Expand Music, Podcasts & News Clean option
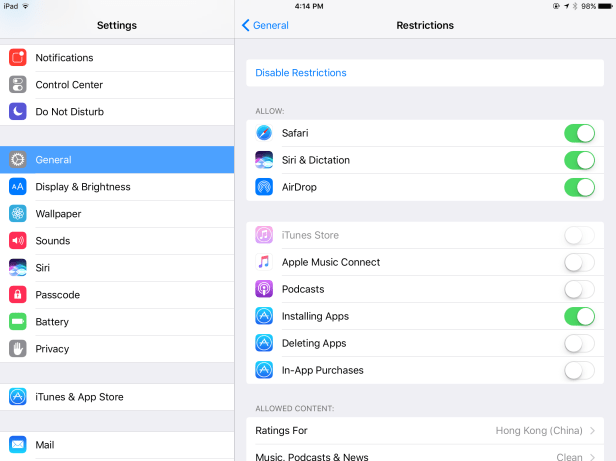Image resolution: width=616 pixels, height=461 pixels. [591, 456]
